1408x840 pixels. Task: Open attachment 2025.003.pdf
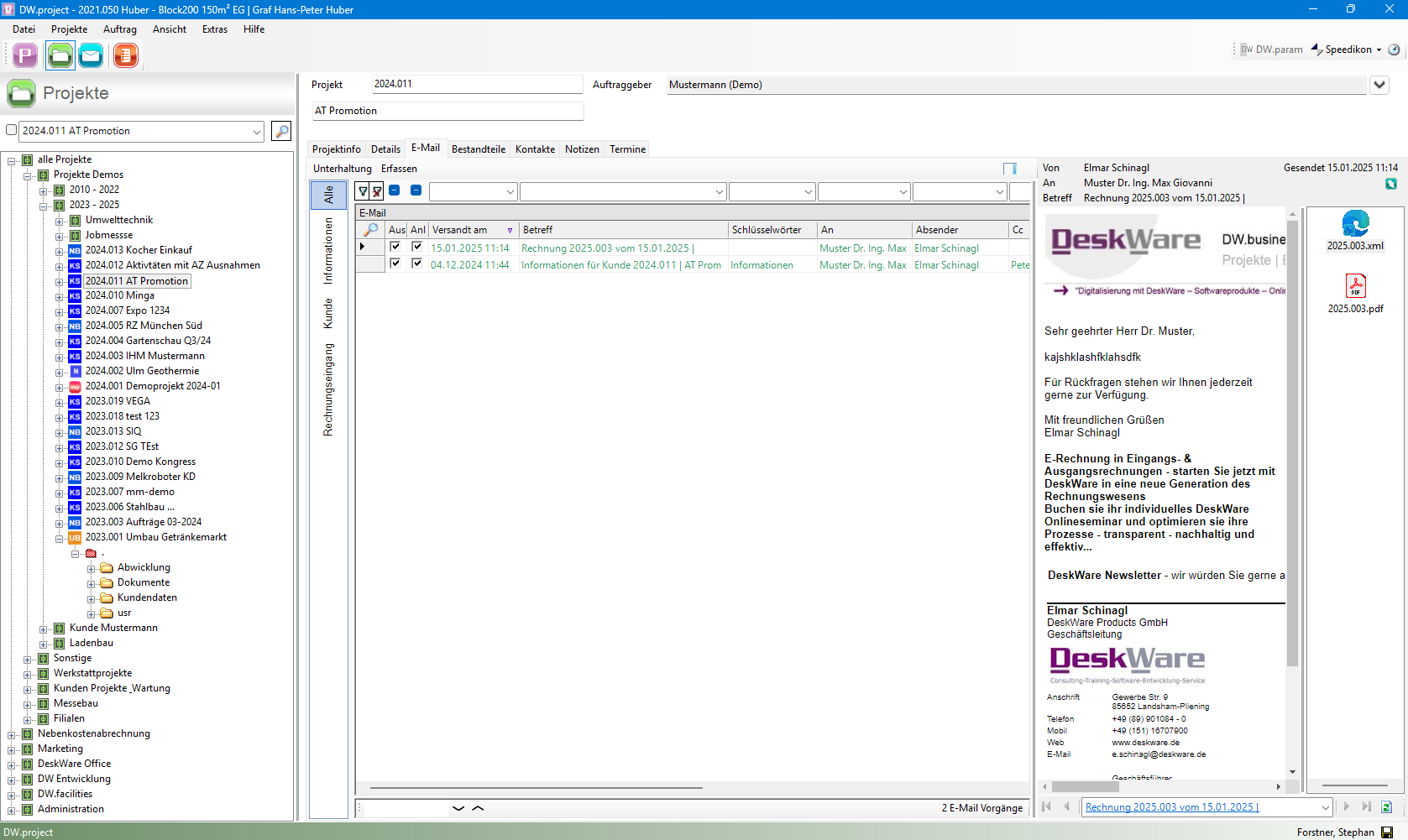[1355, 294]
